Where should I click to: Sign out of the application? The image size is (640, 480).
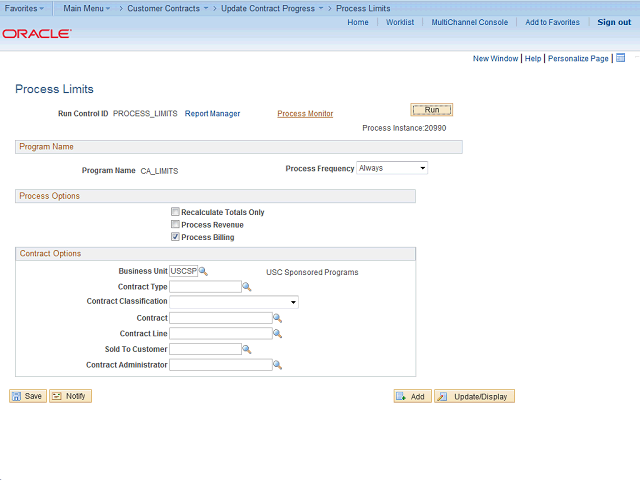pos(614,22)
